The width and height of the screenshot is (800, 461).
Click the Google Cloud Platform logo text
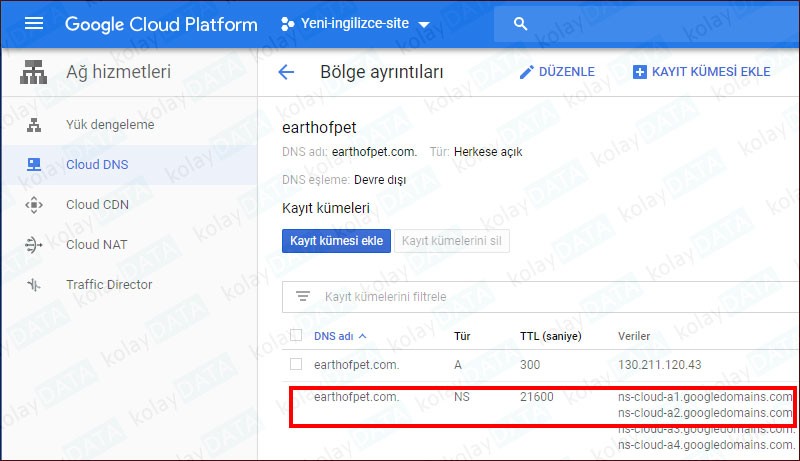161,24
